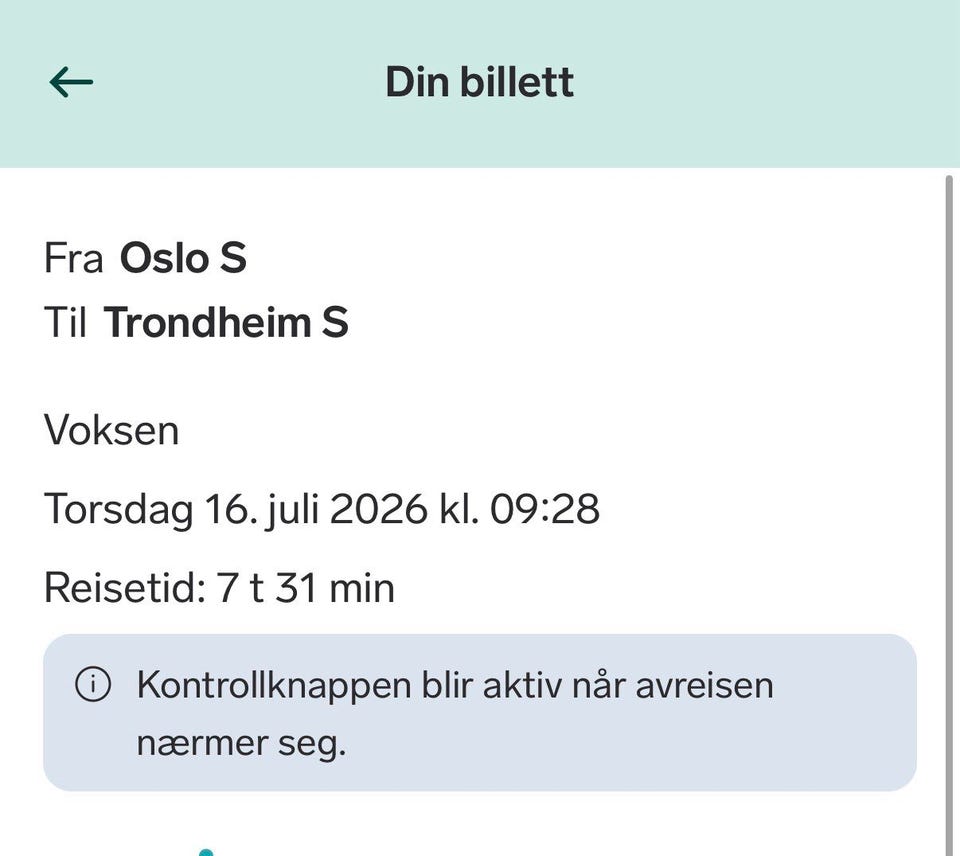Screen dimensions: 960x856
Task: Tap the Voksen traveller type
Action: point(111,430)
